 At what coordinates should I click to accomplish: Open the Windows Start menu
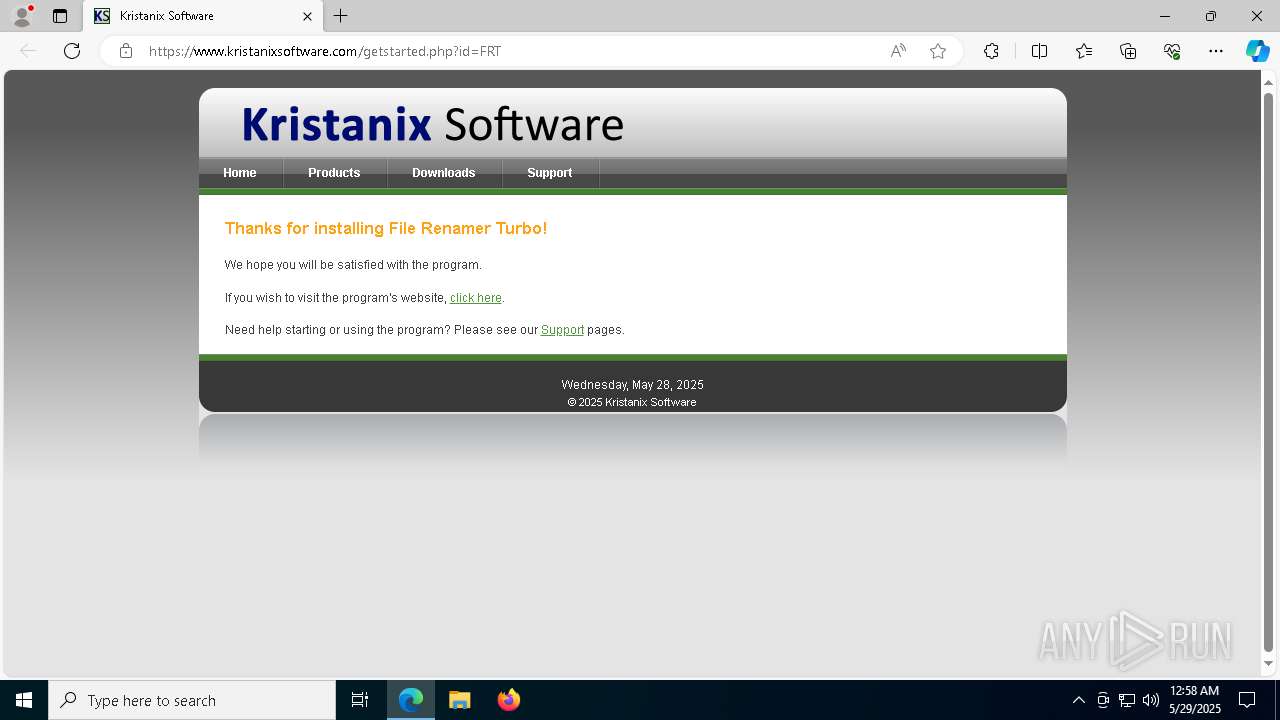click(x=24, y=700)
